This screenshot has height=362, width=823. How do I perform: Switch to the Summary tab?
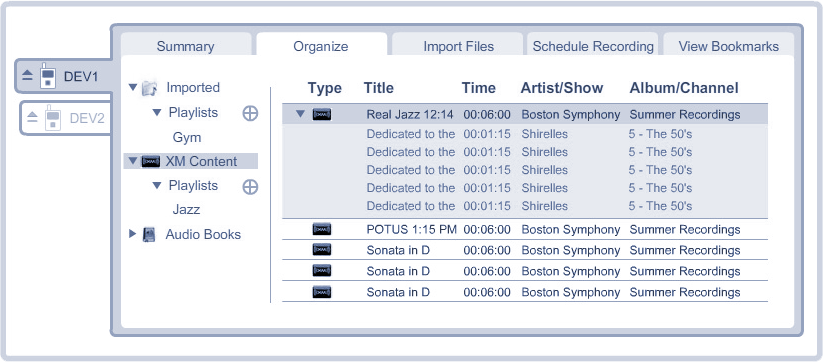pyautogui.click(x=186, y=46)
